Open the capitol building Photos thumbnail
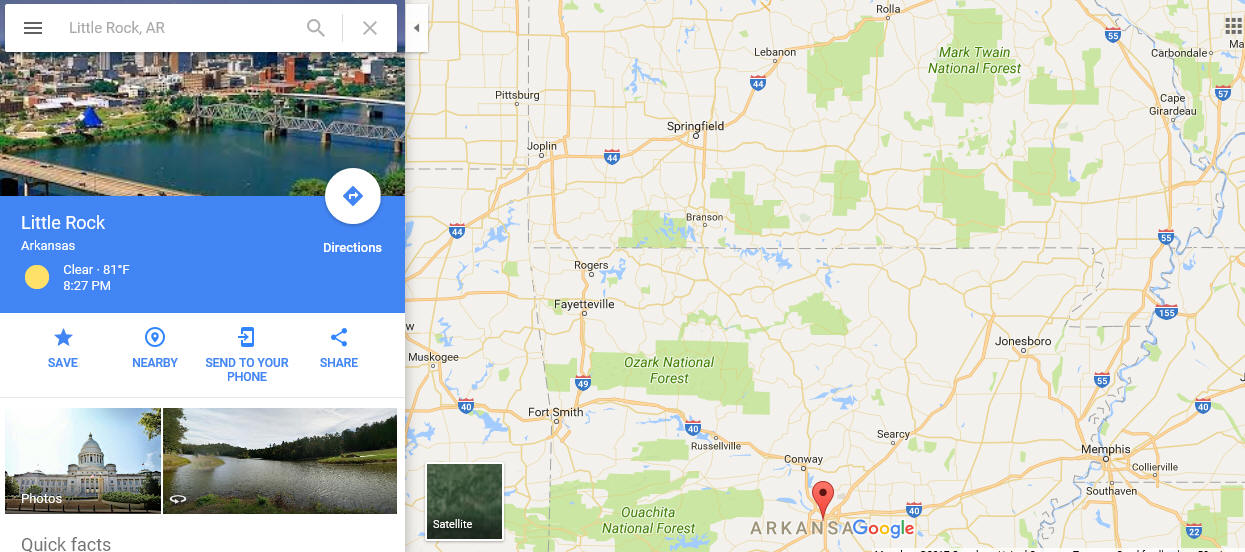 tap(83, 461)
